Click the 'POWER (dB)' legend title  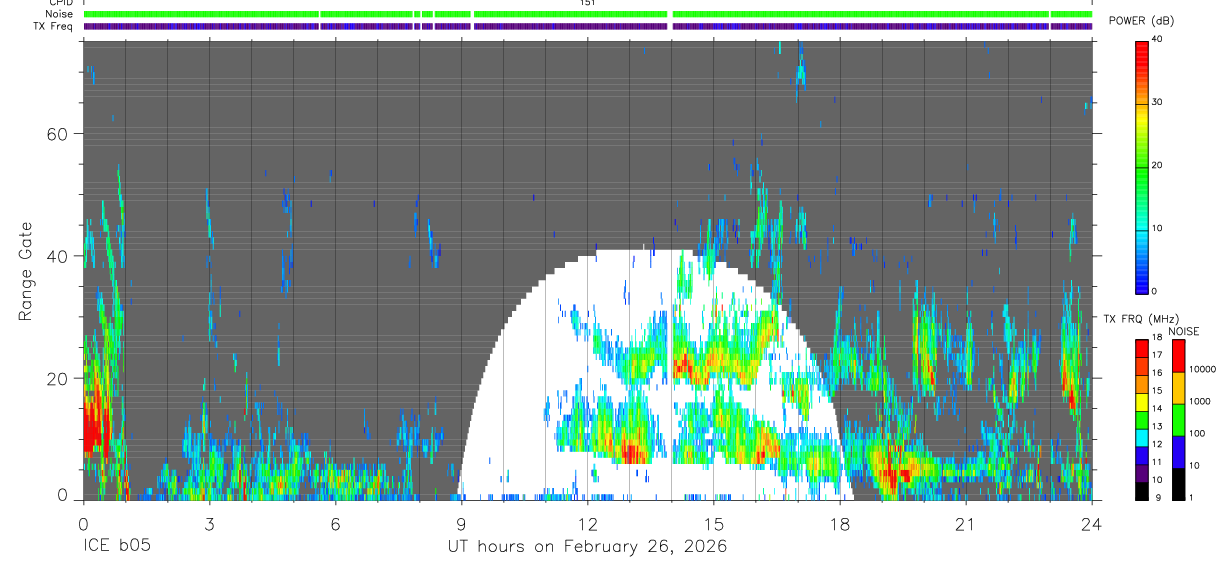[x=1142, y=20]
